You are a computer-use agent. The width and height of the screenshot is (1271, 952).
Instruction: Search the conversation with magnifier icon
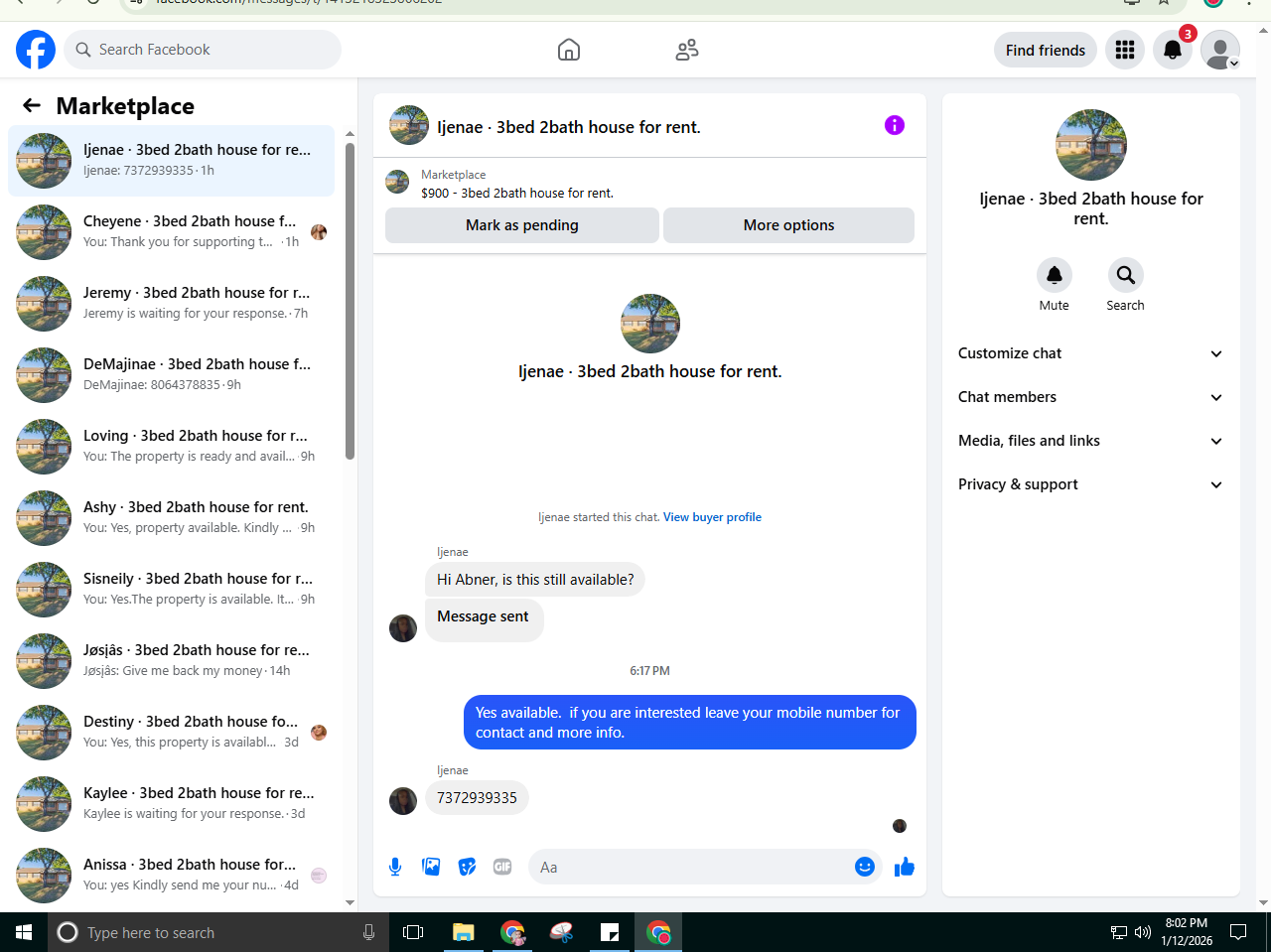pos(1125,275)
